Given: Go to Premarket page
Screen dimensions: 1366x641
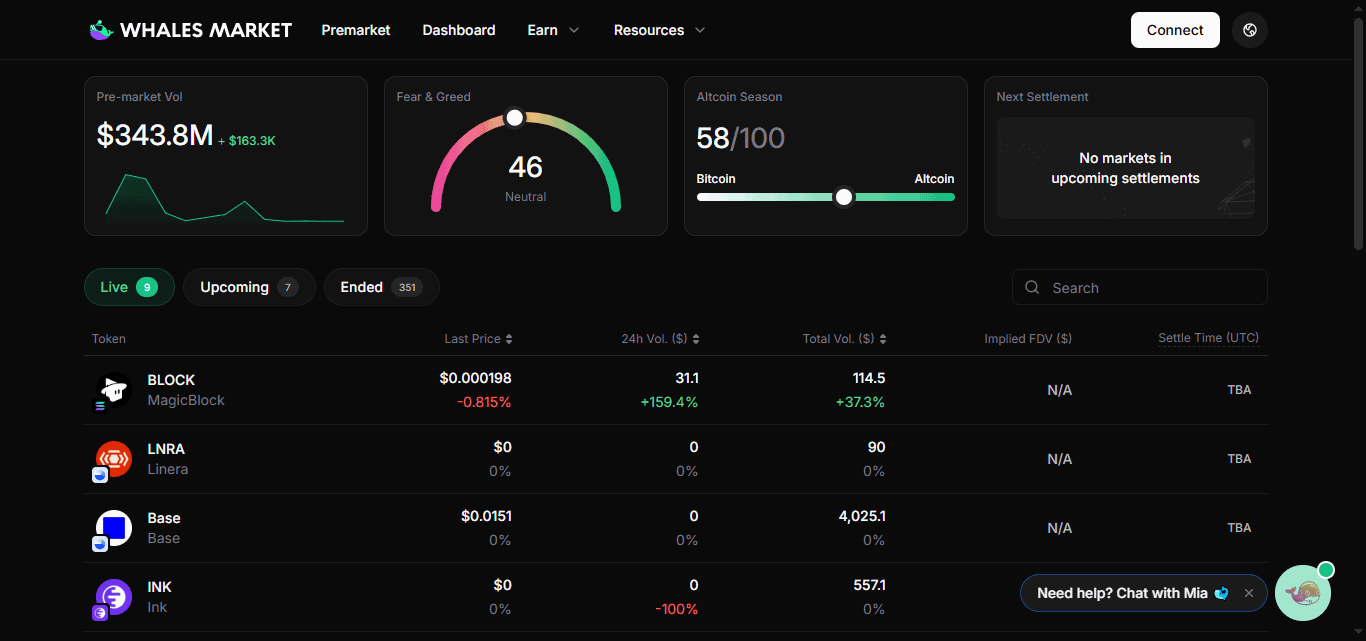Looking at the screenshot, I should [356, 30].
